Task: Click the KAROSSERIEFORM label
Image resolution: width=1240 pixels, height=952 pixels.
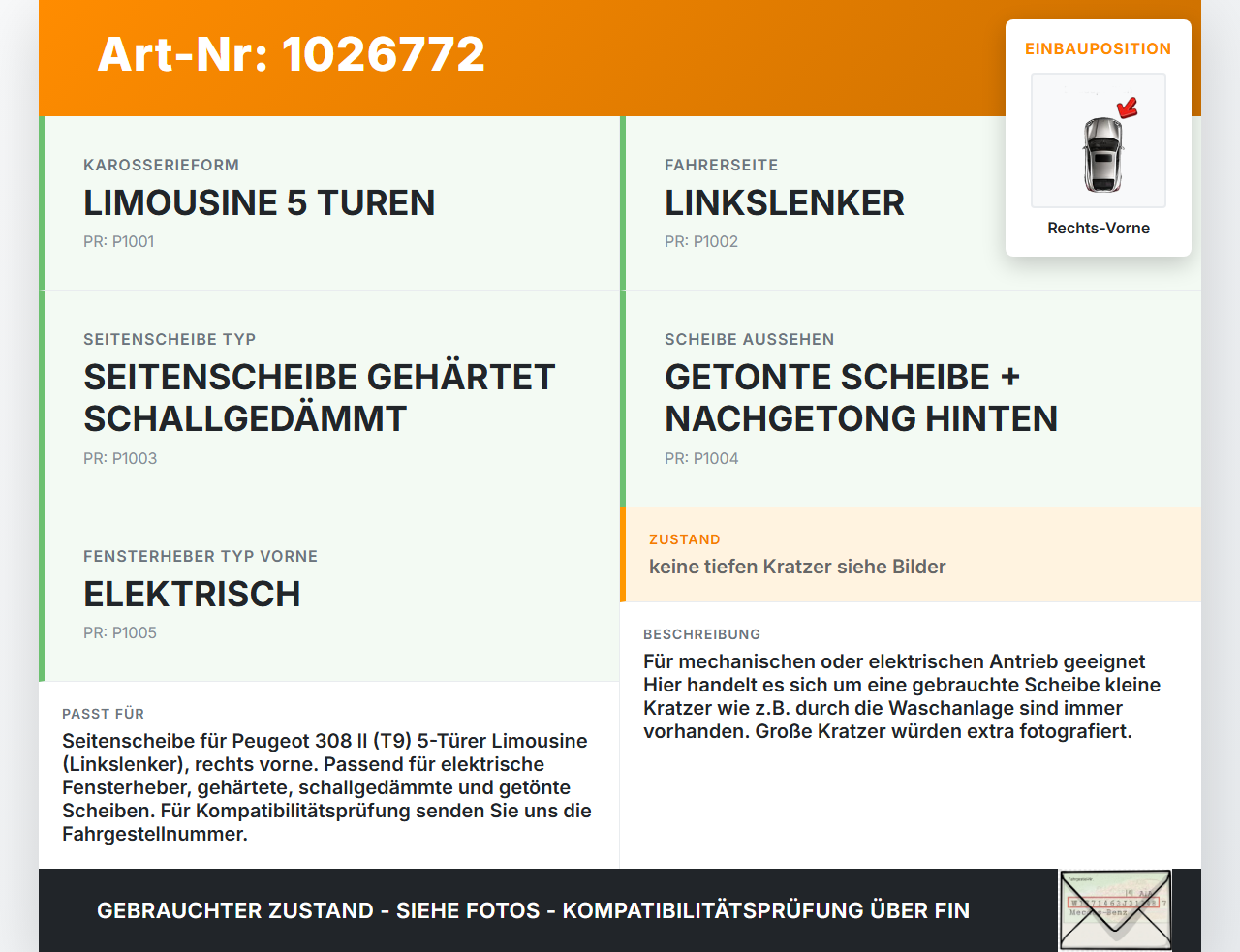Action: 161,165
